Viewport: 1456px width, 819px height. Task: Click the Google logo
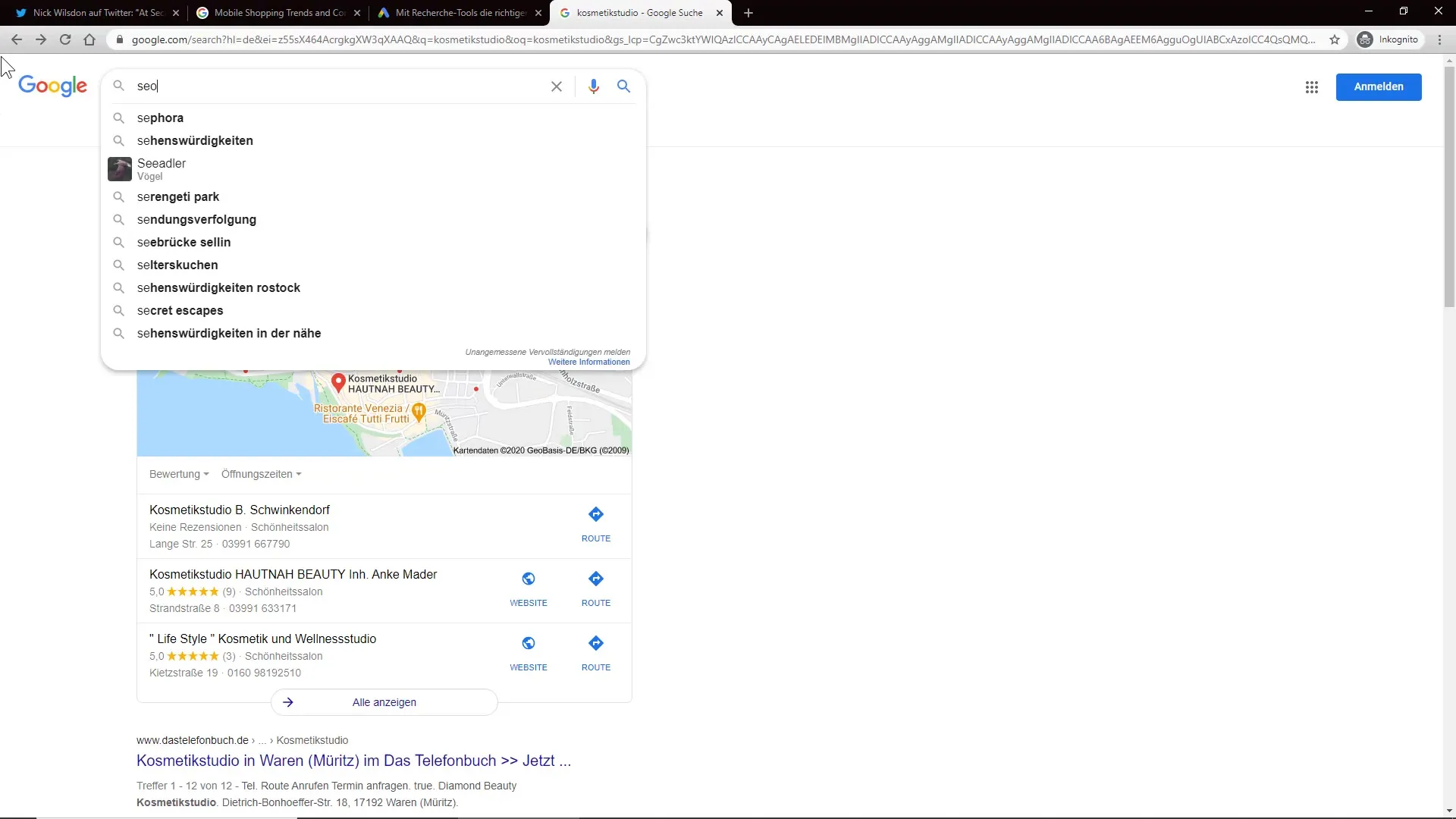pos(52,86)
